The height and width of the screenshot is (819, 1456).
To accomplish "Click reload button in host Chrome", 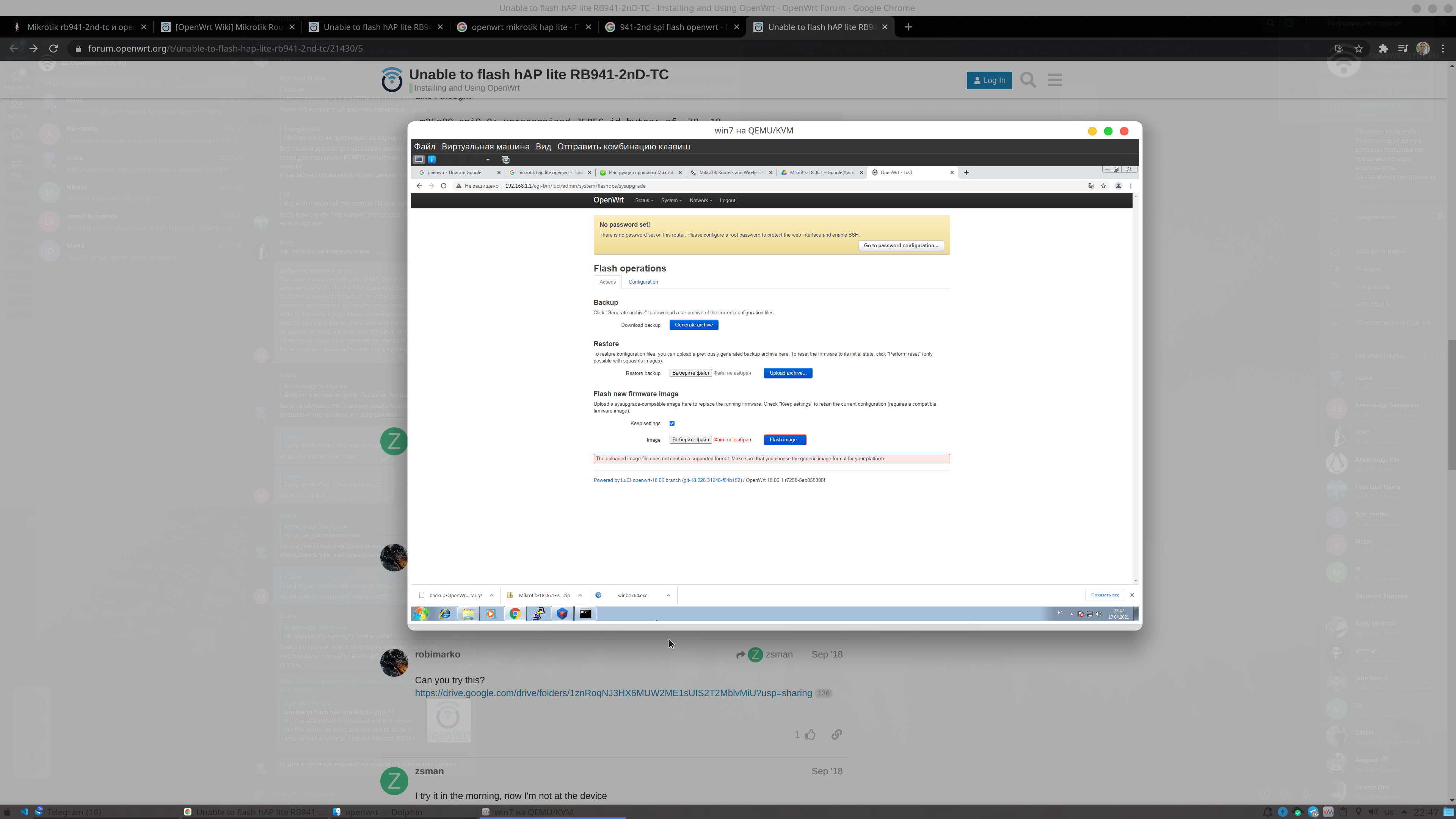I will (x=54, y=48).
